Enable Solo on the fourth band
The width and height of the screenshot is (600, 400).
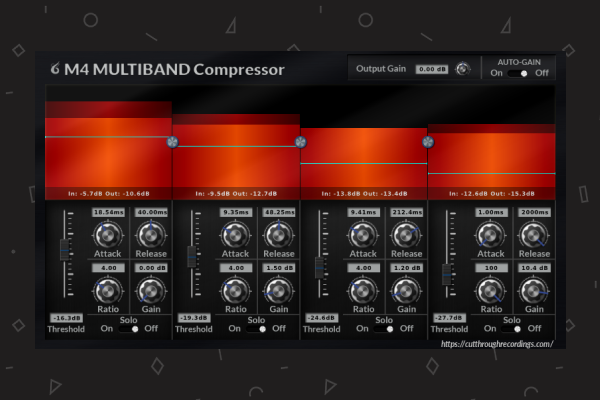click(512, 328)
